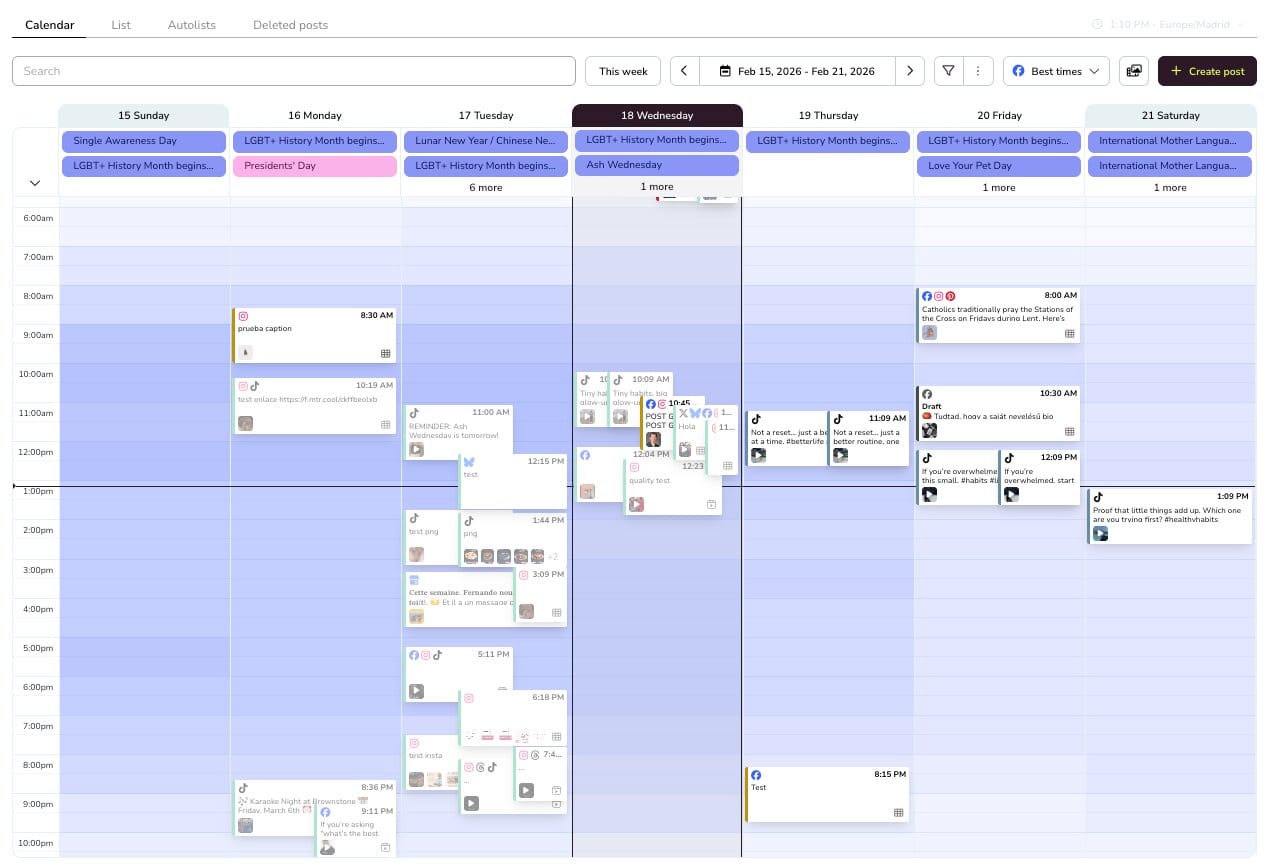Show 1 more event under 21 Saturday
Screen dimensions: 1266x867
[x=1170, y=188]
